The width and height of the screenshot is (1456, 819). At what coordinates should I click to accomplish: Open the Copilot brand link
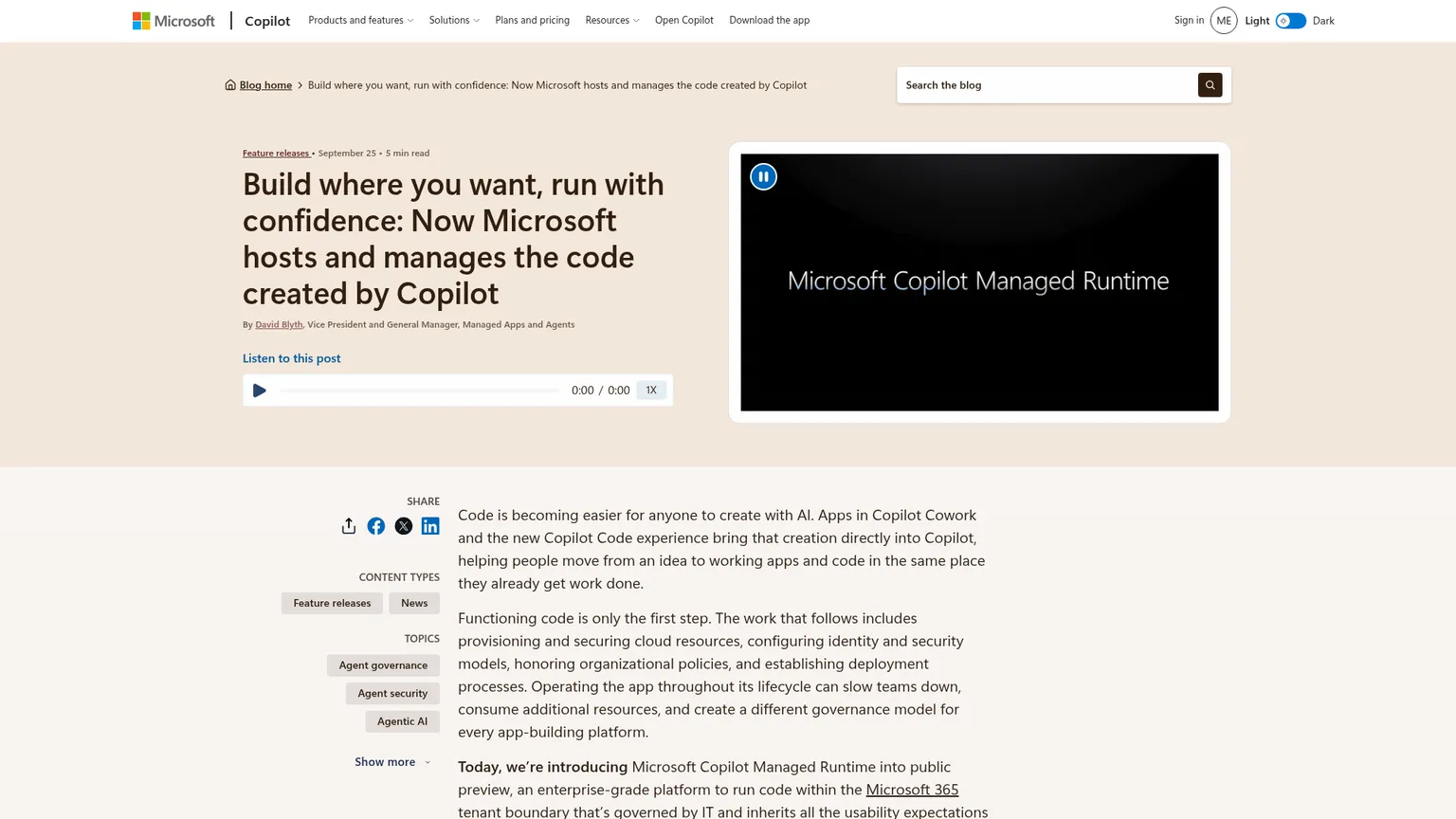point(267,21)
